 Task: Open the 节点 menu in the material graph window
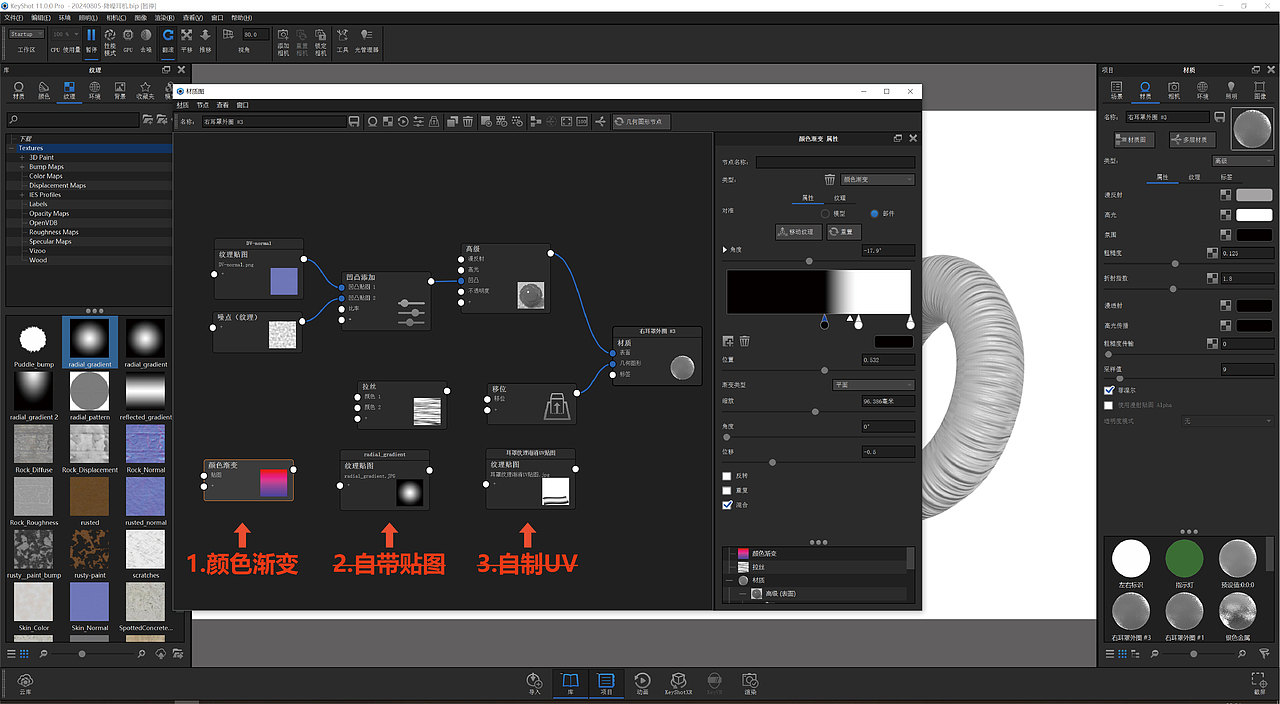tap(203, 105)
